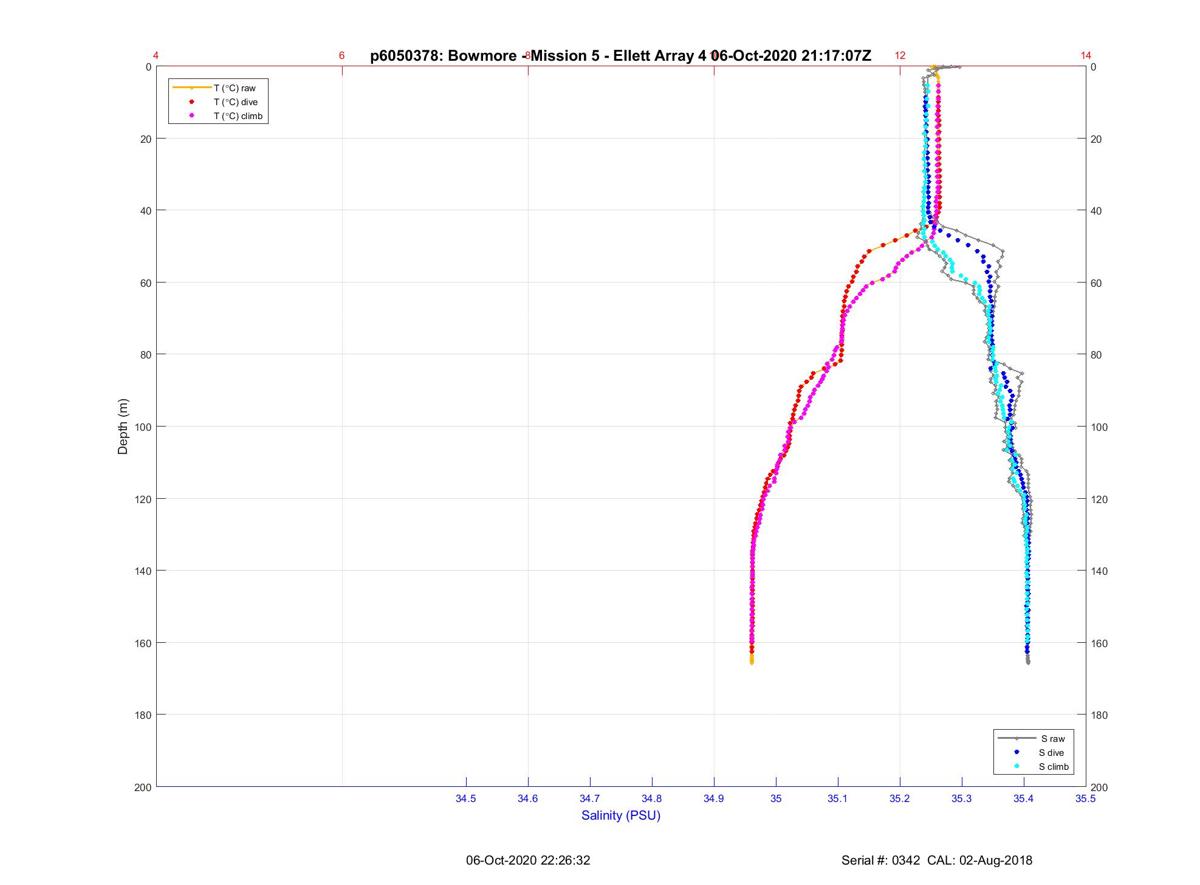Click the salinity tick label 35.1
Viewport: 1200px width, 885px height.
tap(838, 798)
